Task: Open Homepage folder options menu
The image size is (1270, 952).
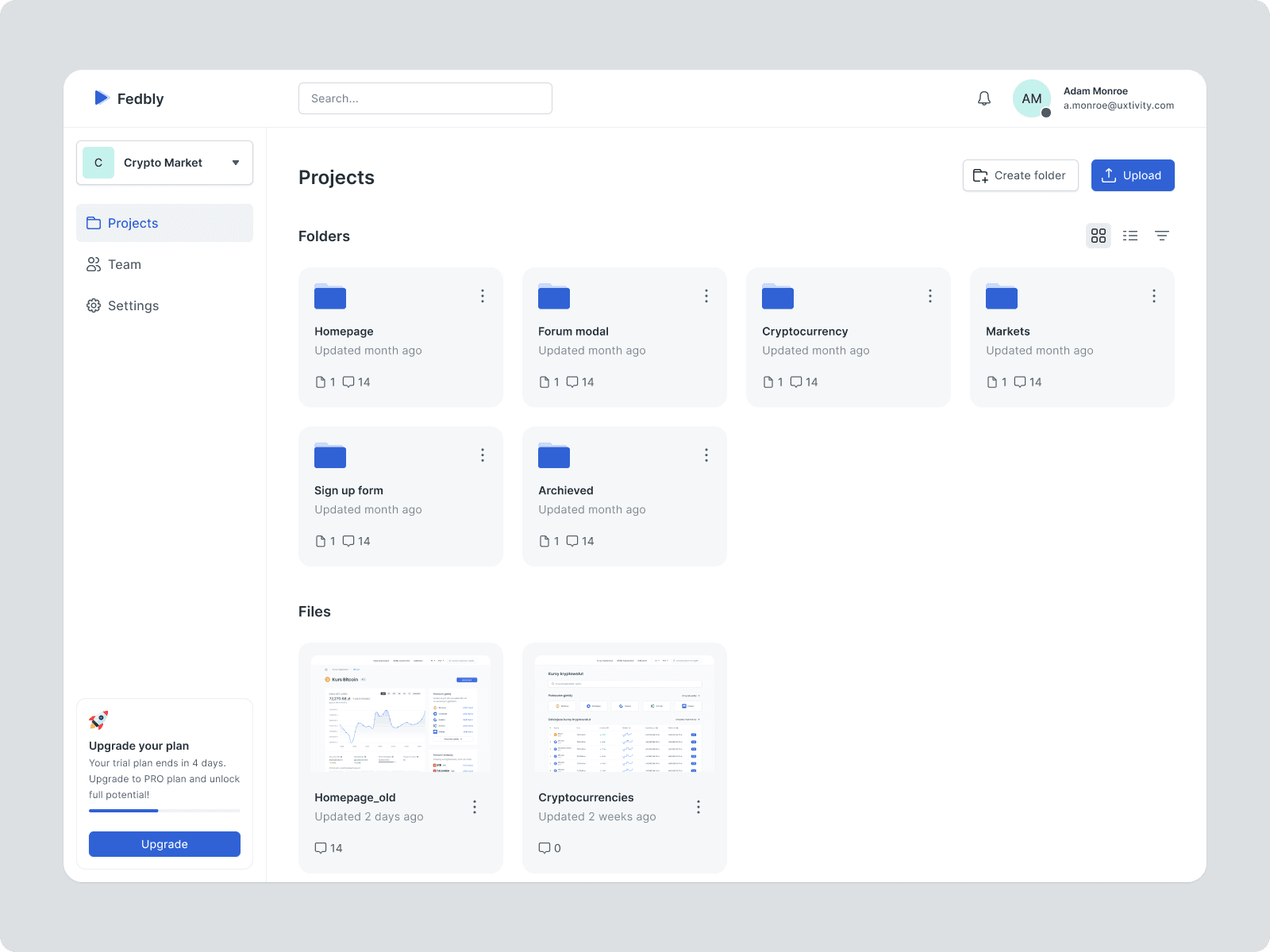Action: point(483,296)
